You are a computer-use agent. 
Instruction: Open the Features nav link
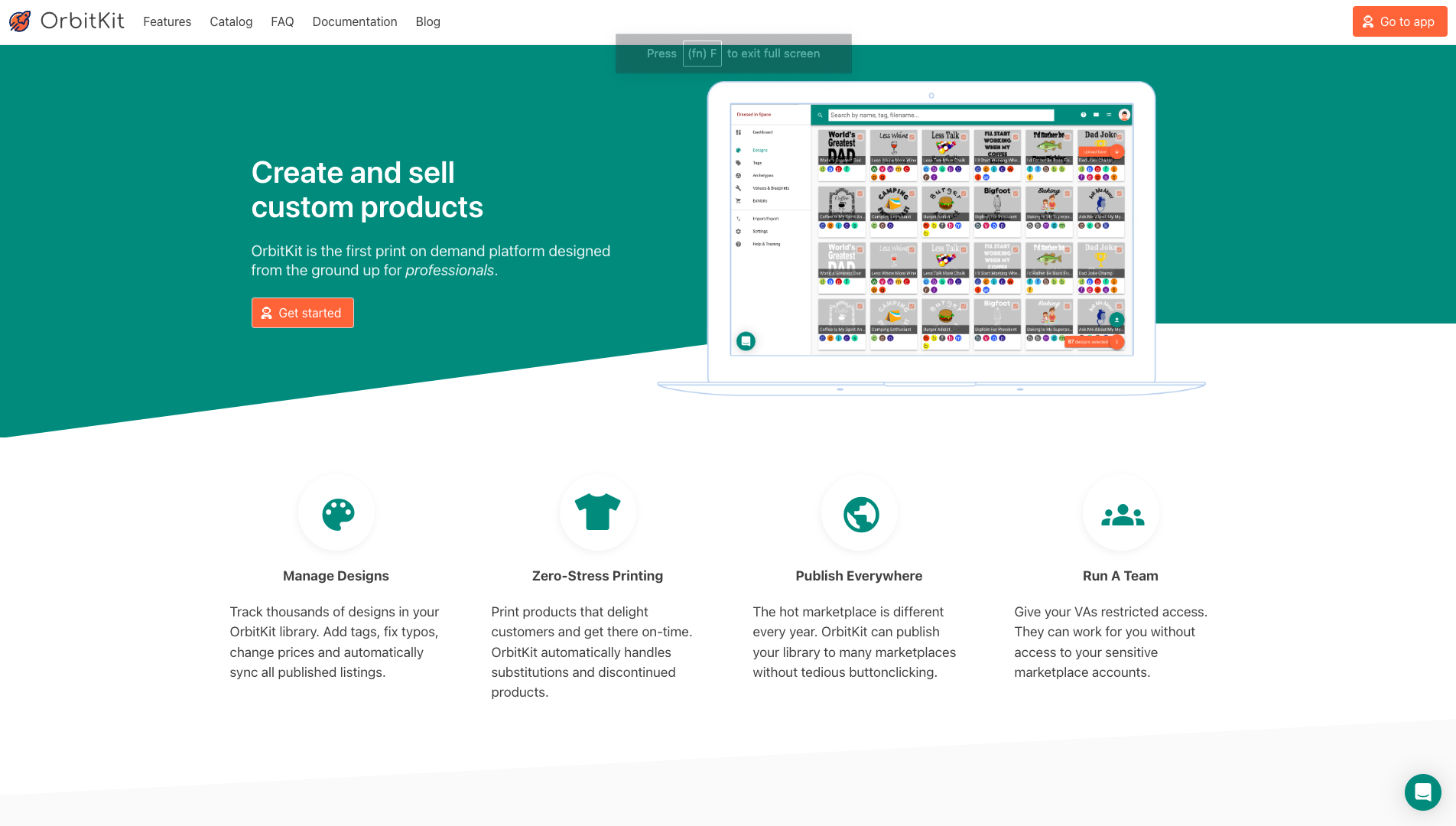tap(167, 21)
